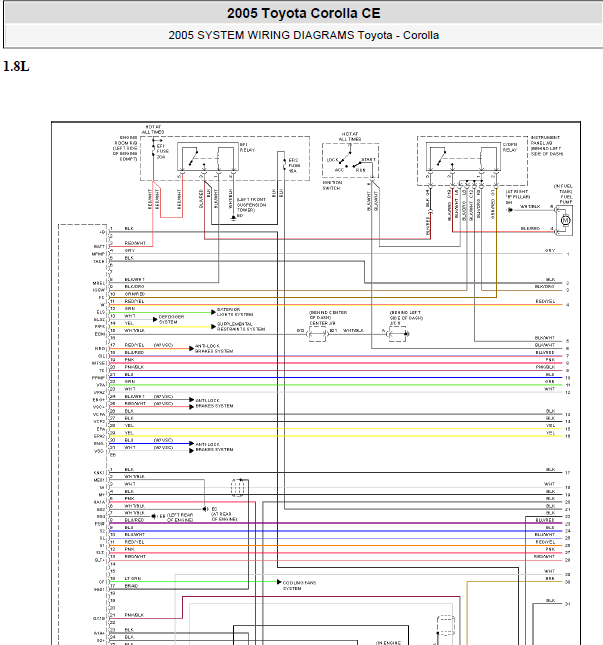The height and width of the screenshot is (645, 603).
Task: Click the arrow pointing to EXTERIOR LIGHTS SYSTEM
Action: tap(213, 312)
